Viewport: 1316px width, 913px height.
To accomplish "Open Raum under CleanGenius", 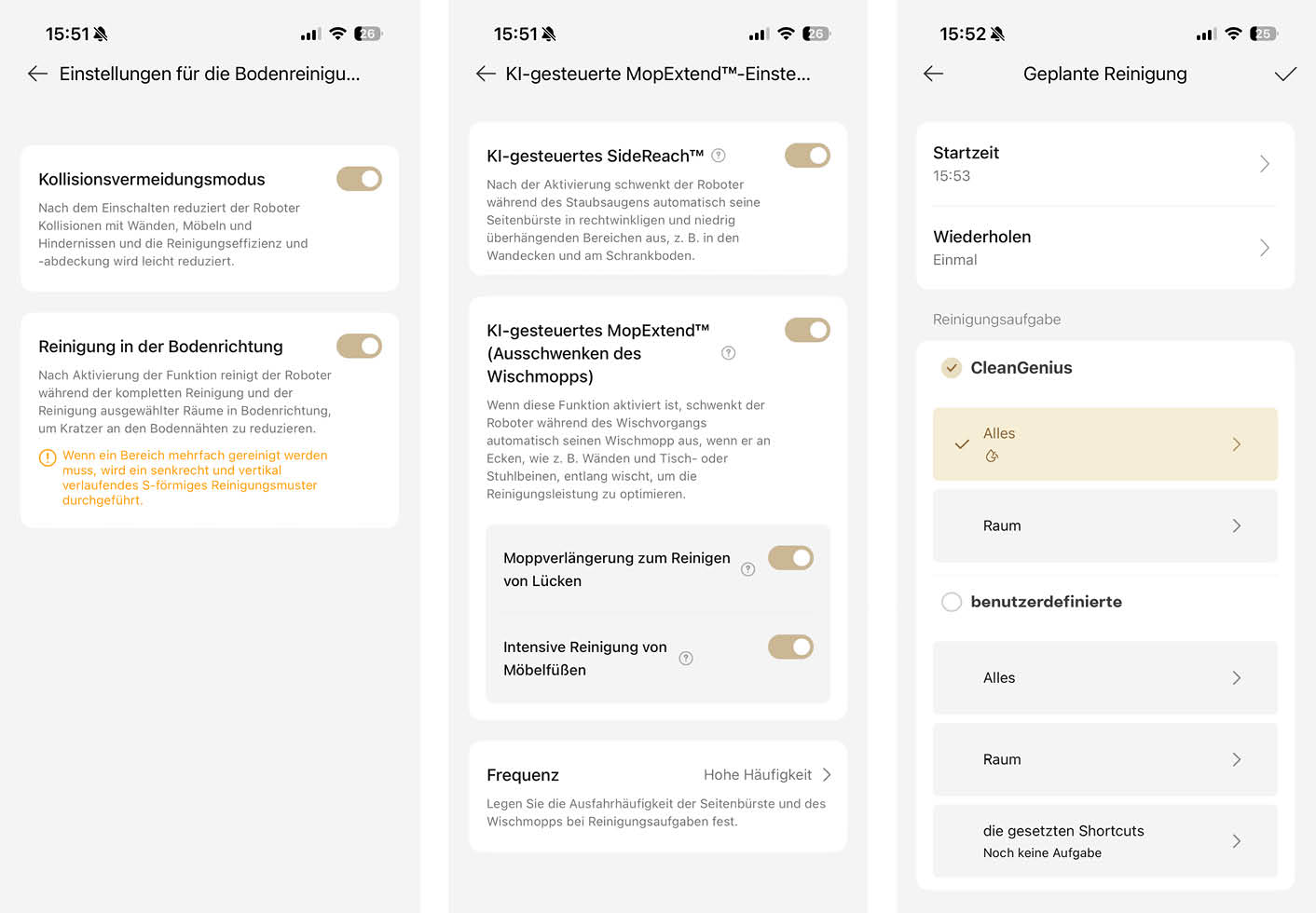I will point(1104,525).
